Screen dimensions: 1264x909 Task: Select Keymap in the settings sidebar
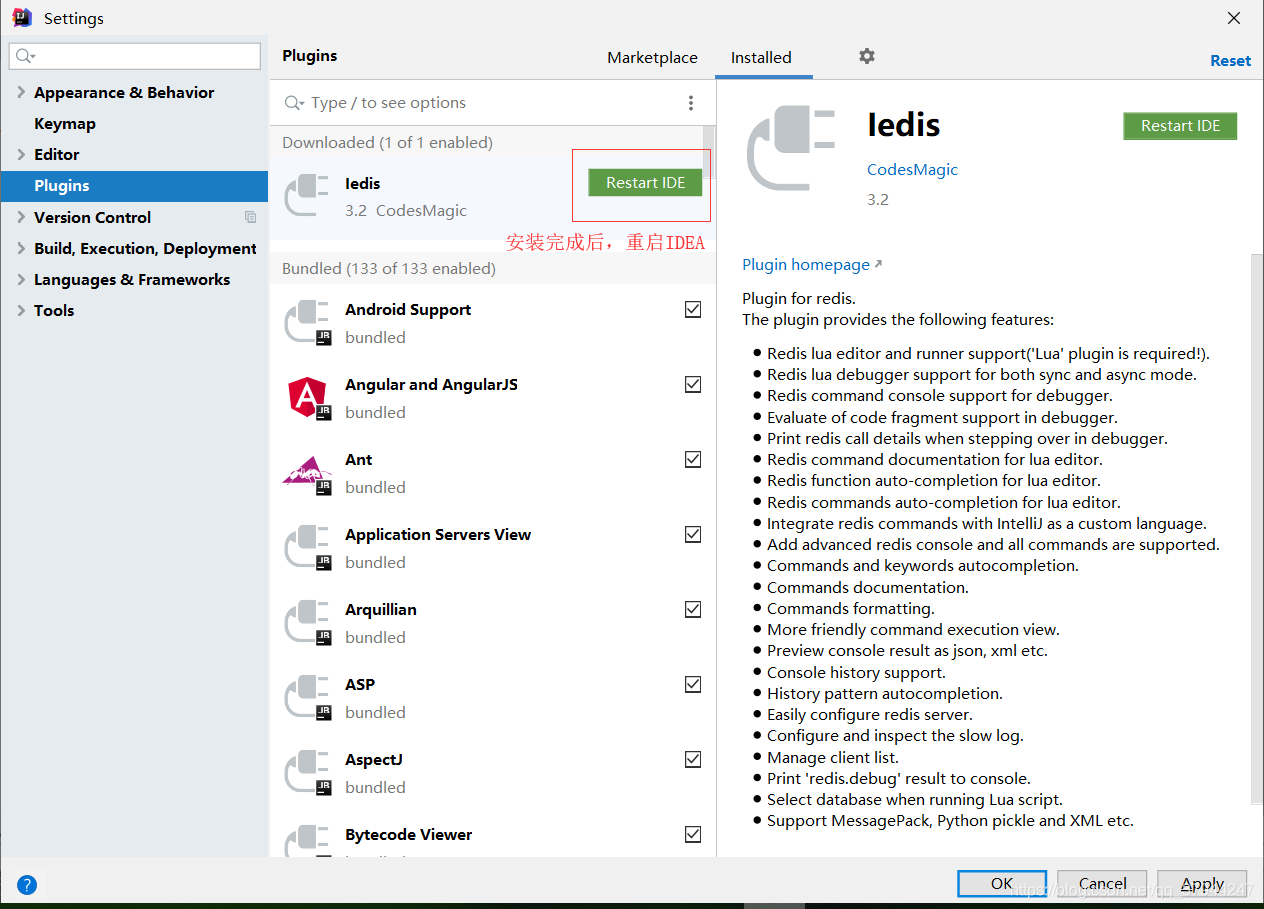click(62, 123)
